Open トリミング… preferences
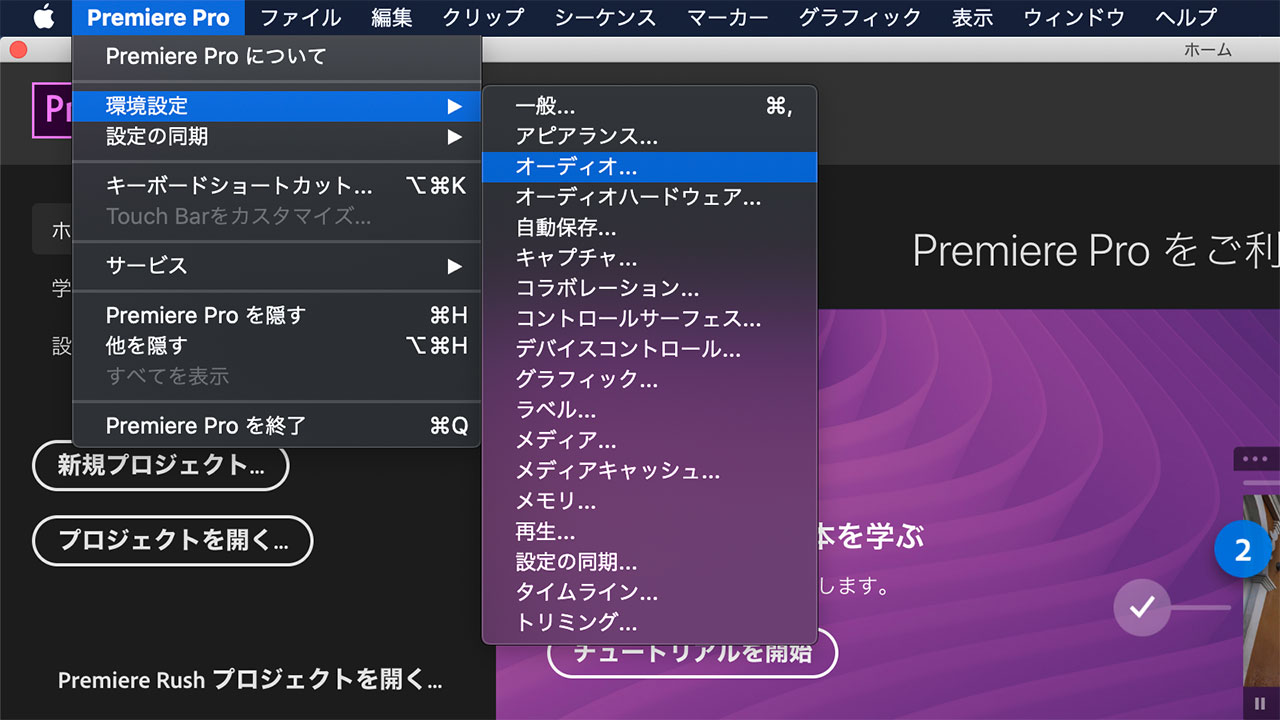 click(x=649, y=622)
